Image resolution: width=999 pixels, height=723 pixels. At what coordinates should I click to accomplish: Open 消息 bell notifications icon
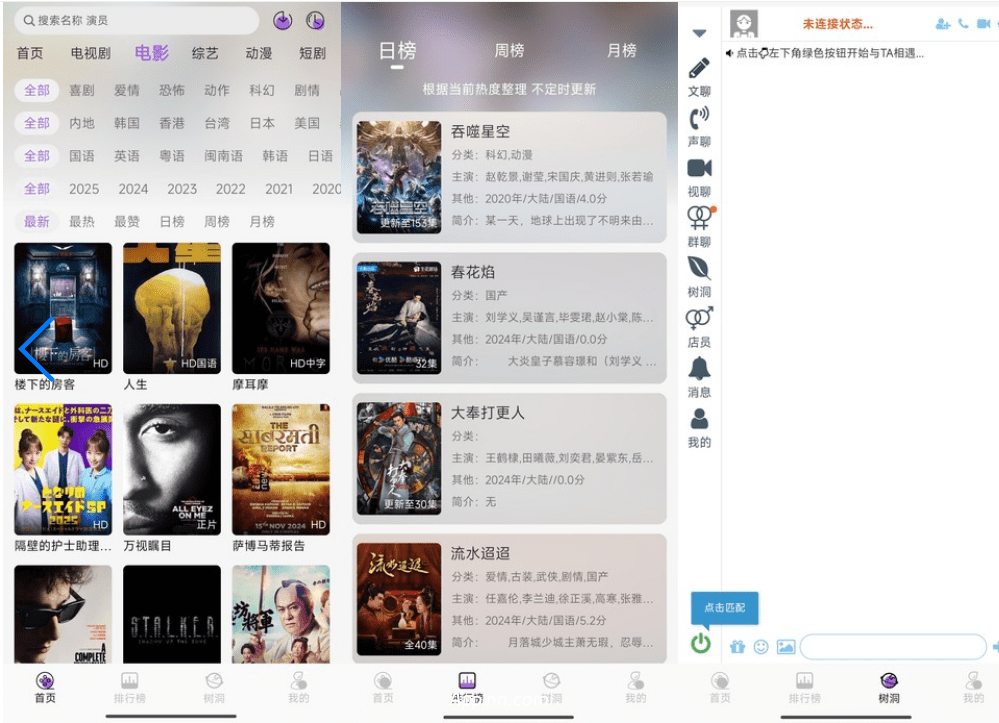699,368
